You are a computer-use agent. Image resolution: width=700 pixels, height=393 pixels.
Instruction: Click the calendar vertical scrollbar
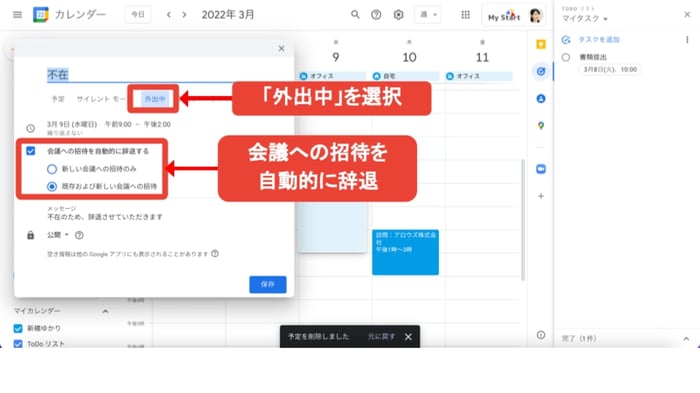pos(523,220)
